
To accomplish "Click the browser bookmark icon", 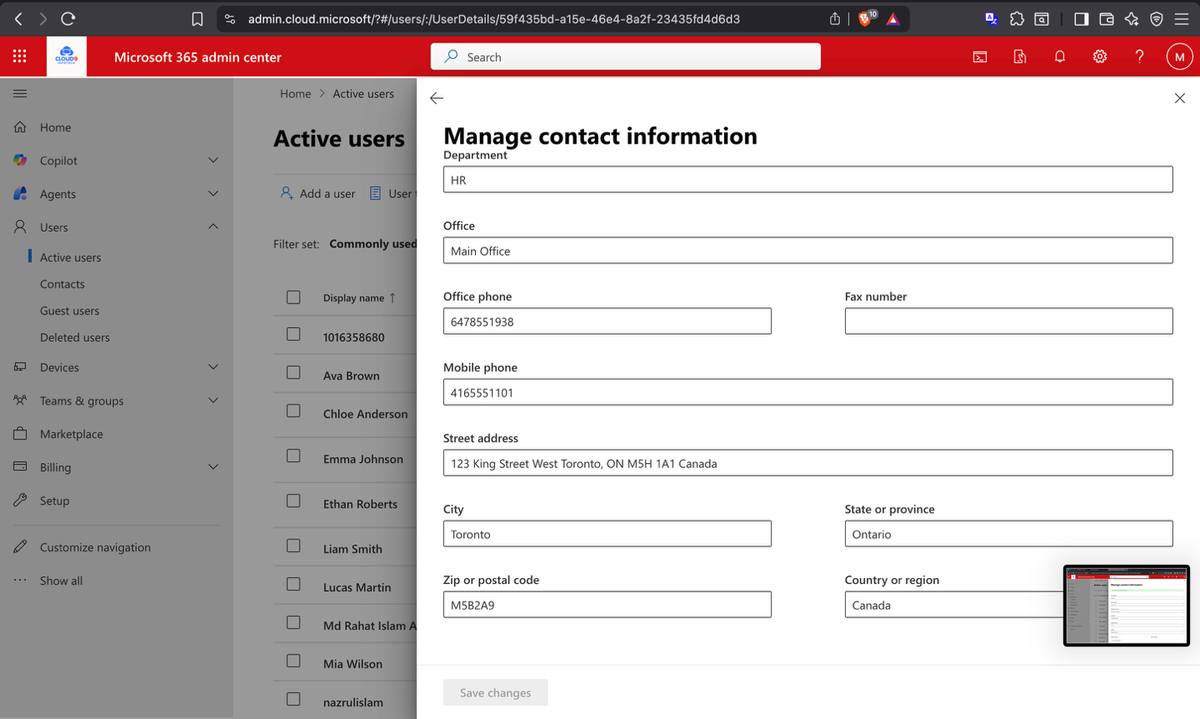I will tap(198, 18).
